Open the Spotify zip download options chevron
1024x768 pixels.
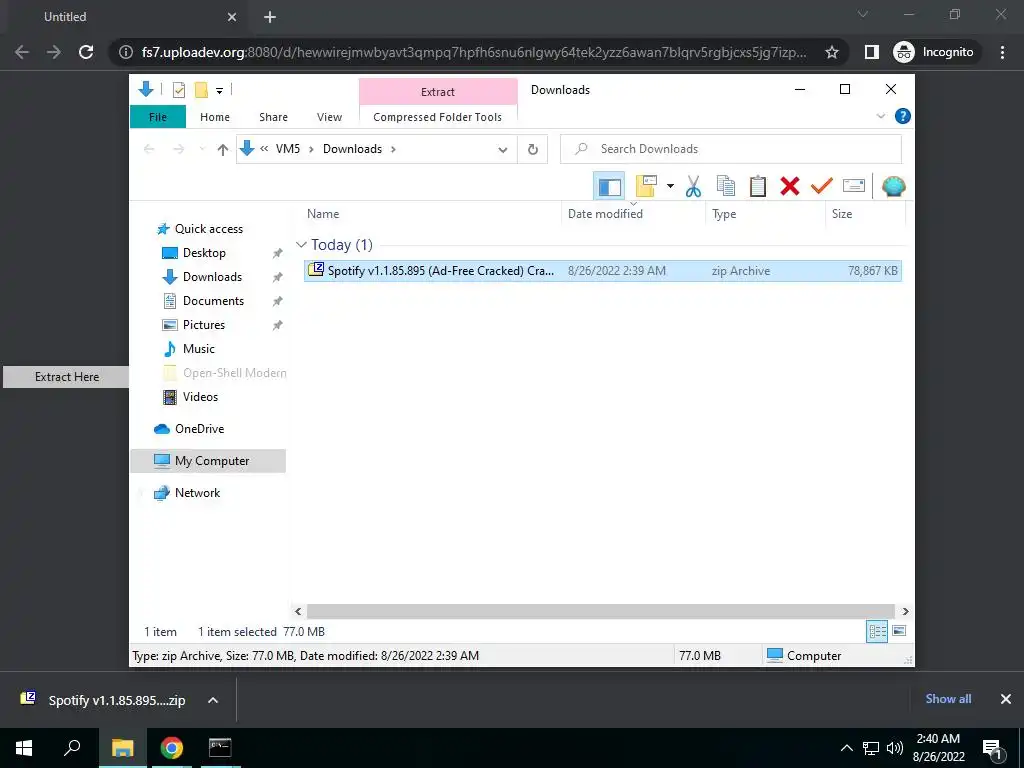213,700
